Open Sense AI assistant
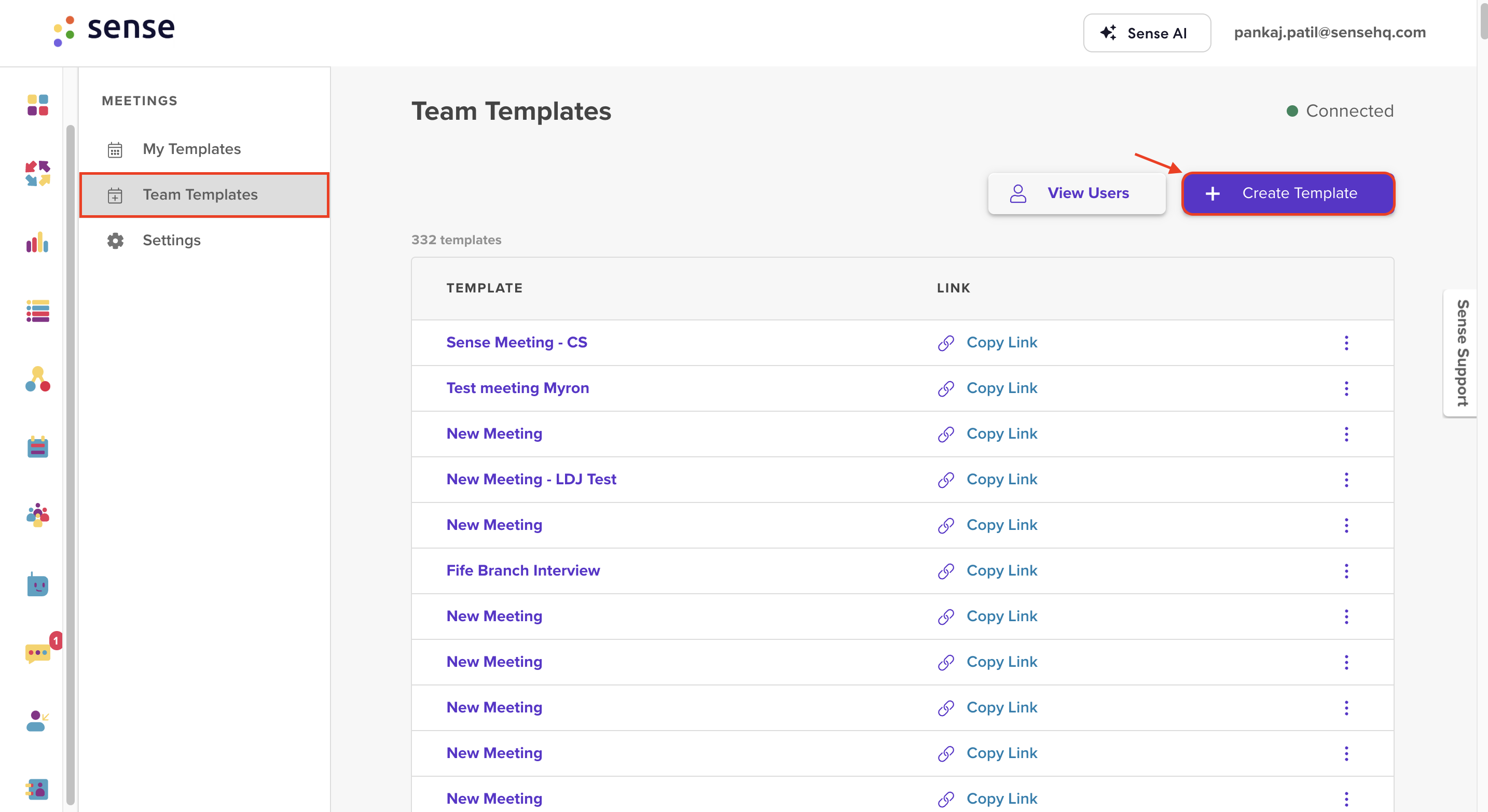This screenshot has height=812, width=1488. [1147, 33]
